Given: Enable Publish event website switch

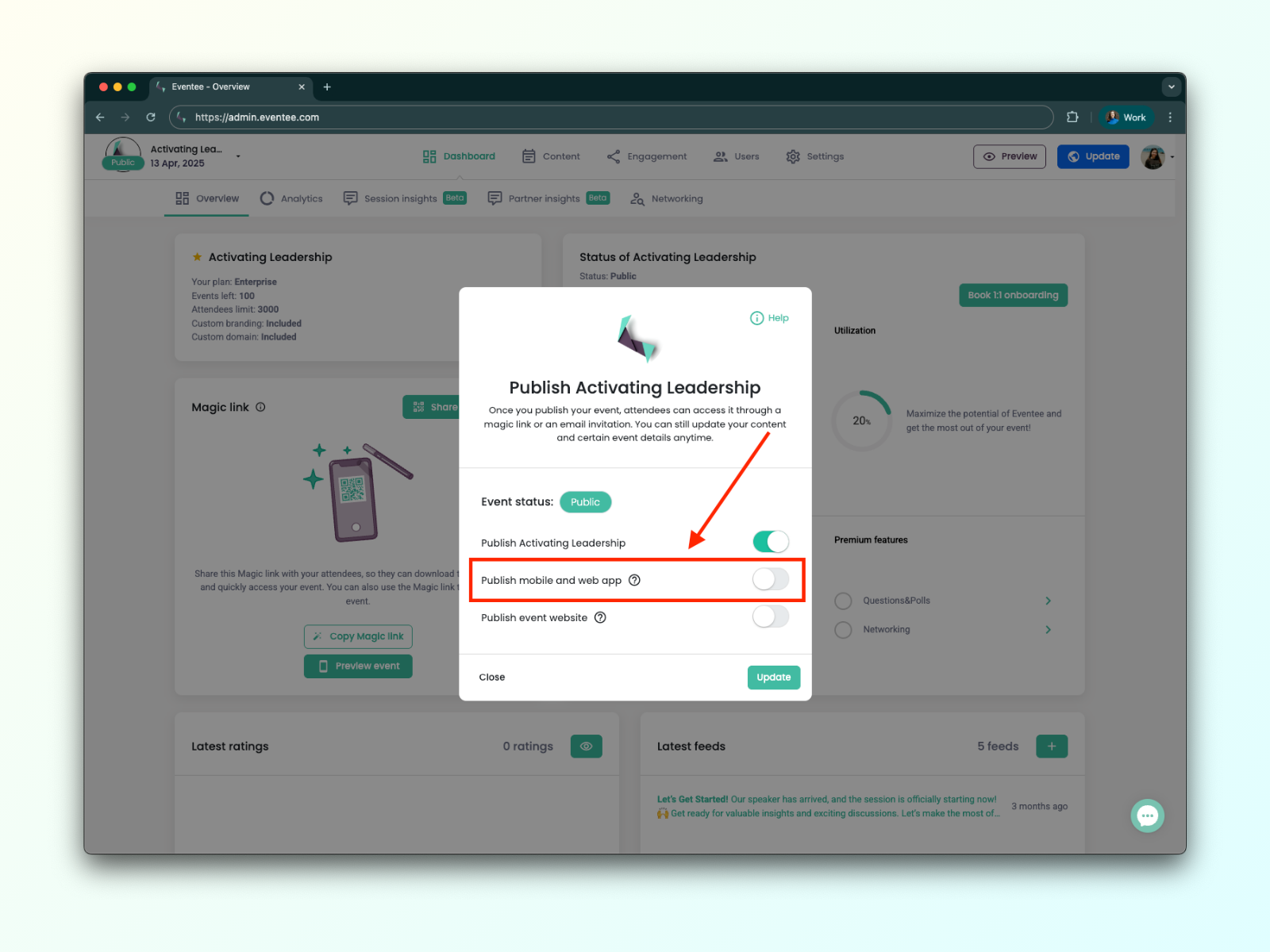Looking at the screenshot, I should [771, 616].
